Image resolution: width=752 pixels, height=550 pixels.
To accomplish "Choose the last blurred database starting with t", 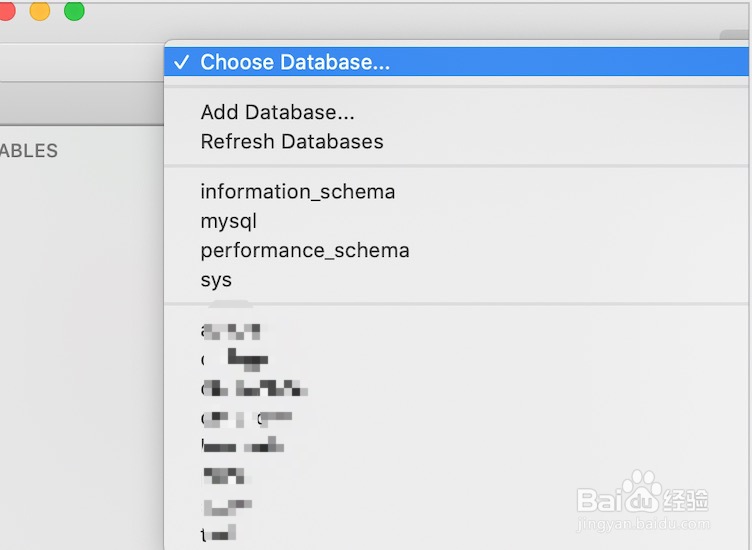I will click(x=218, y=534).
